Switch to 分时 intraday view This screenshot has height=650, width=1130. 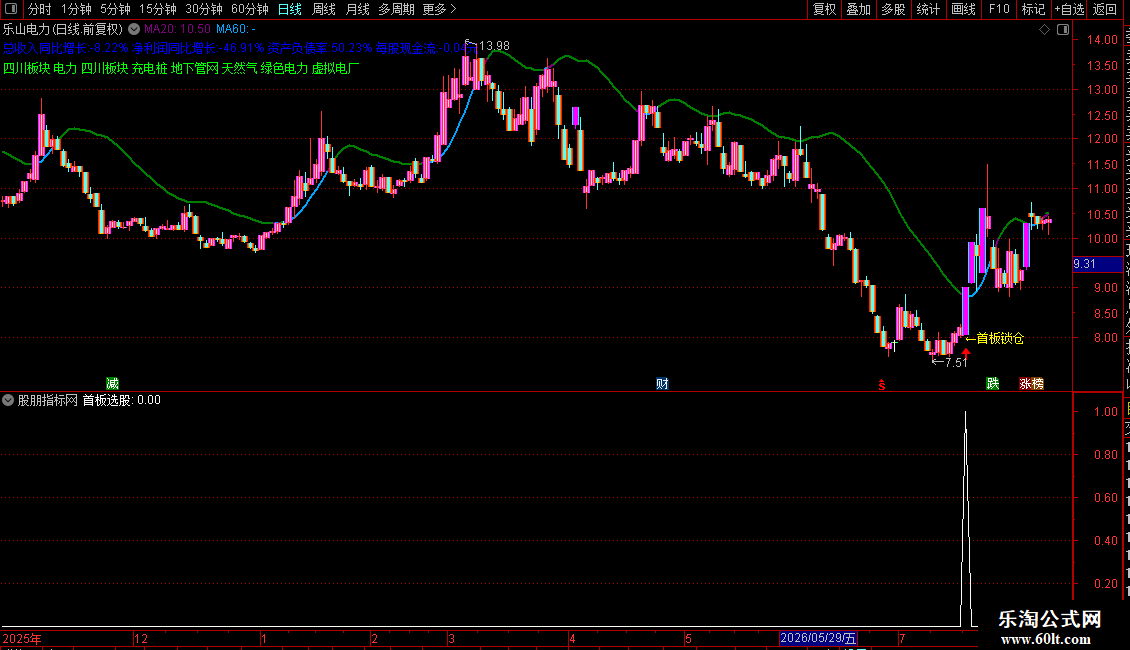[40, 9]
